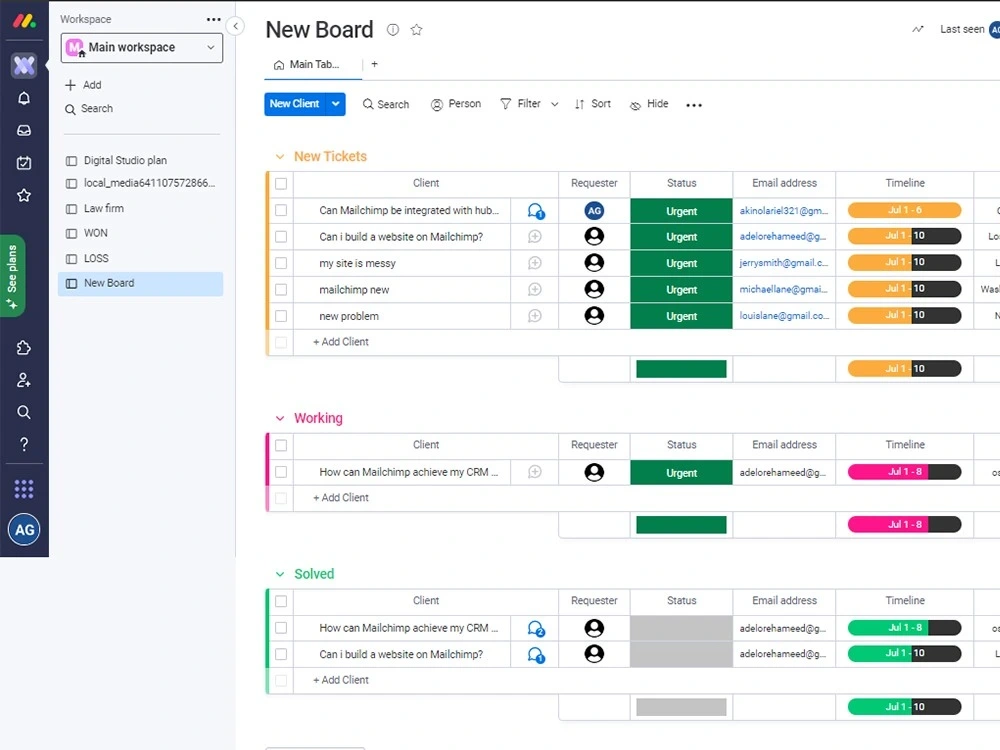Open the help question mark icon
The width and height of the screenshot is (1000, 750).
click(x=24, y=444)
